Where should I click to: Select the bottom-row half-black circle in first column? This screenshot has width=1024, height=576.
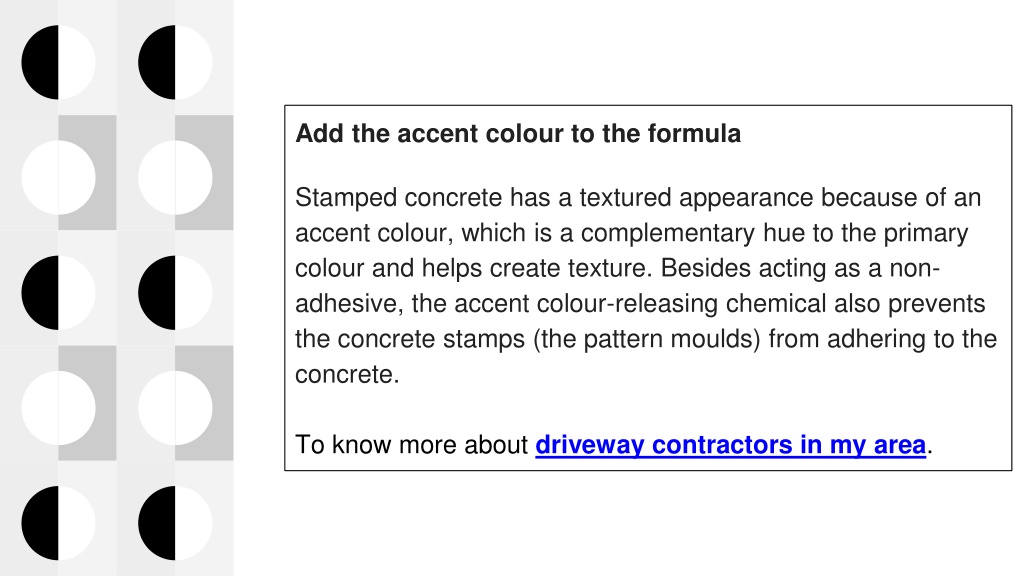(x=58, y=523)
